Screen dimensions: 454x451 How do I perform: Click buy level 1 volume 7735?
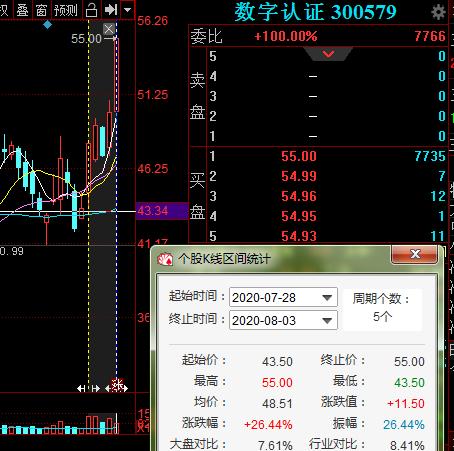[430, 156]
